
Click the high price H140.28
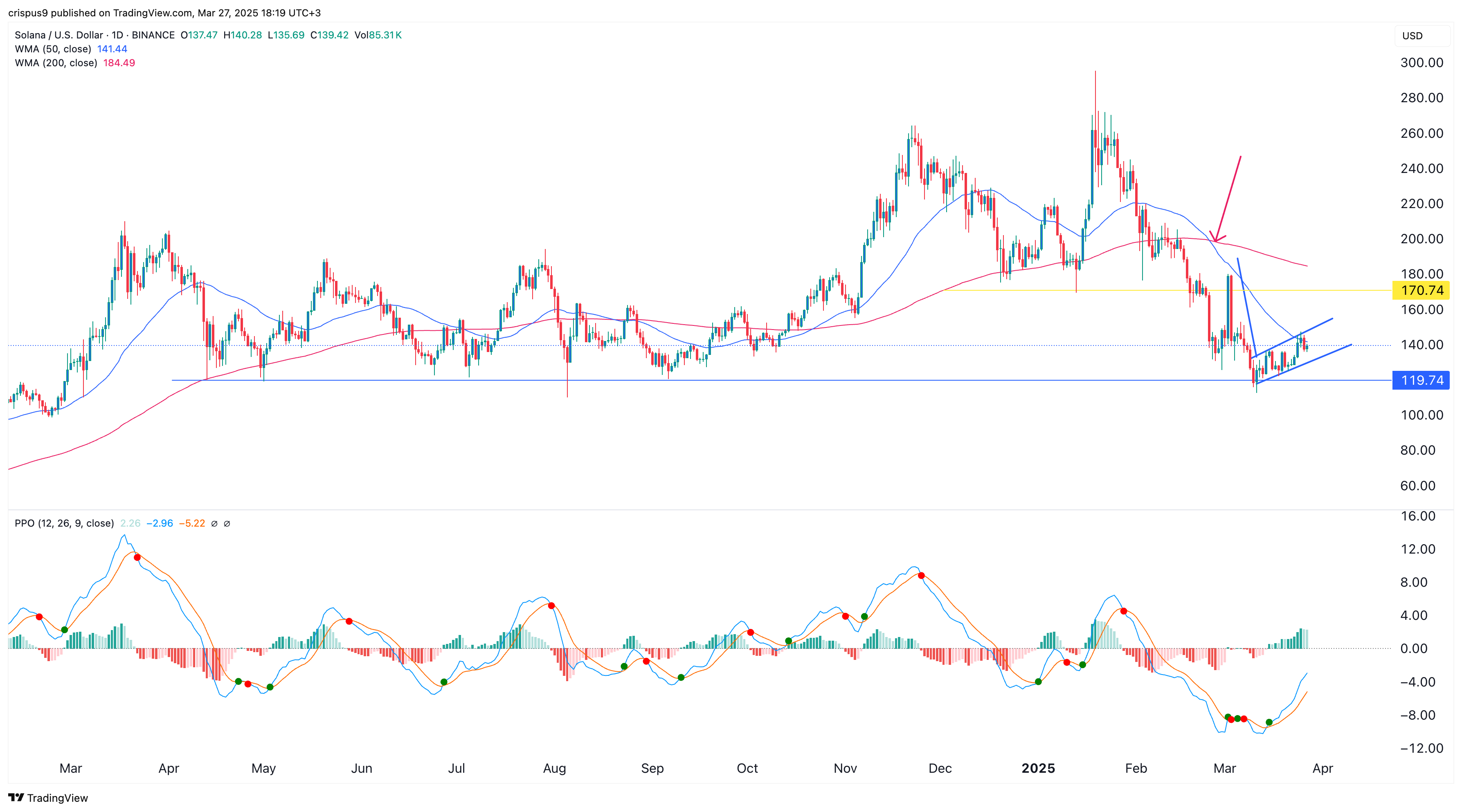(x=242, y=35)
